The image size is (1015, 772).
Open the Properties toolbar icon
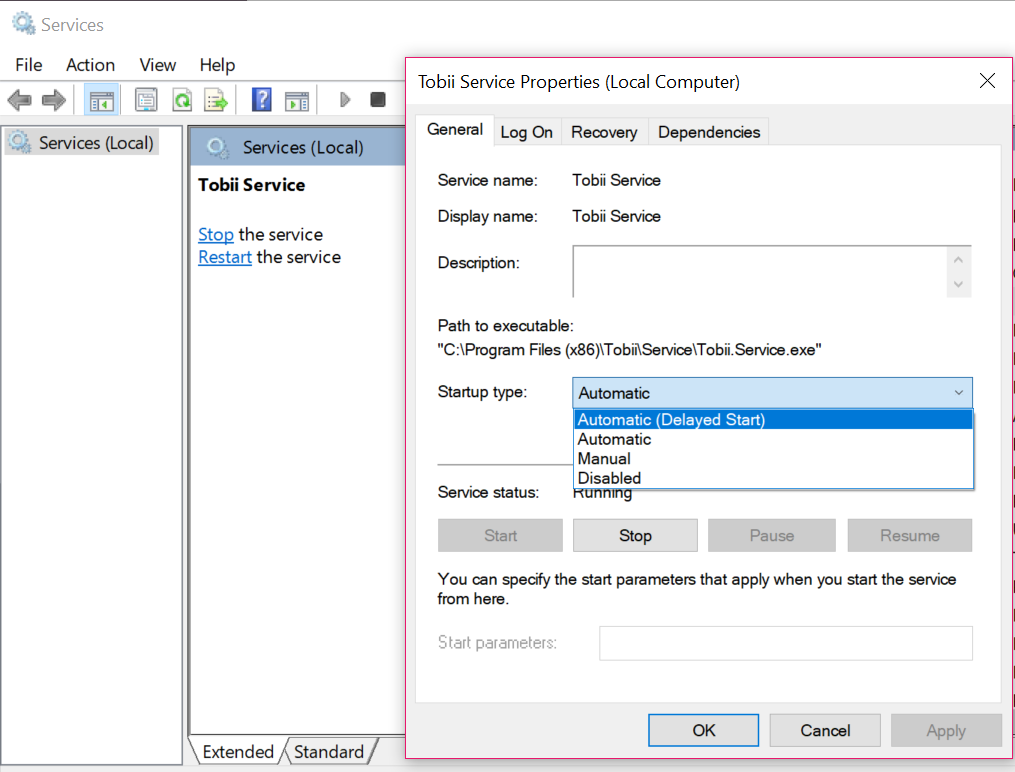(x=146, y=100)
